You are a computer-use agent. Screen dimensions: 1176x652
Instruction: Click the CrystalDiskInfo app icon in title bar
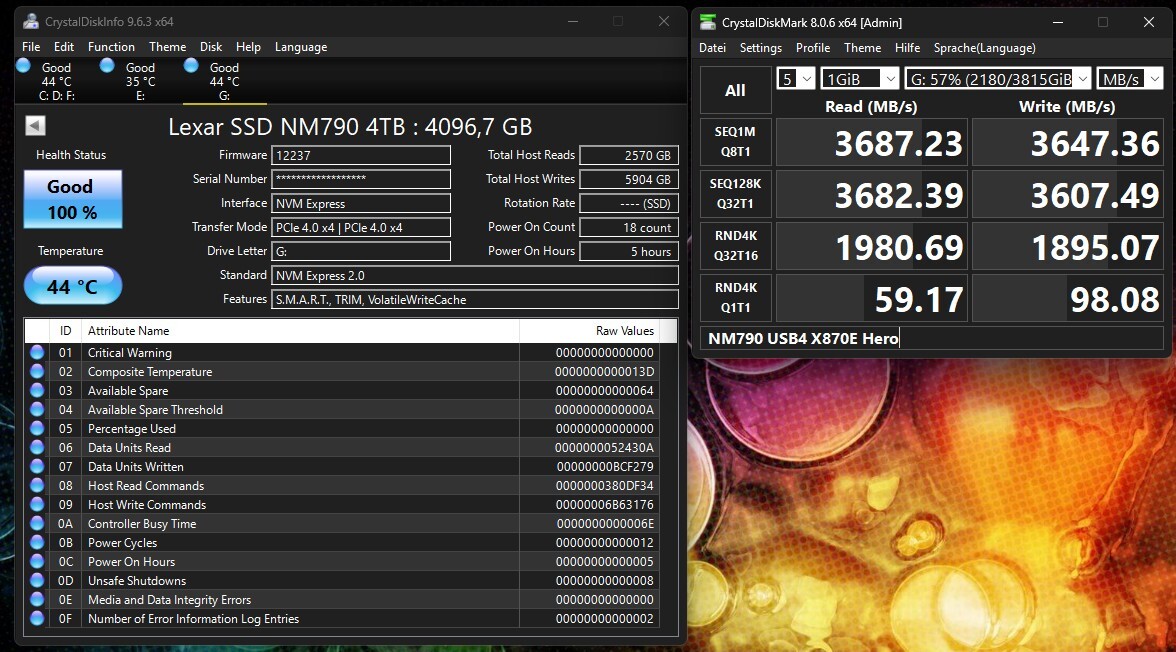(x=31, y=21)
